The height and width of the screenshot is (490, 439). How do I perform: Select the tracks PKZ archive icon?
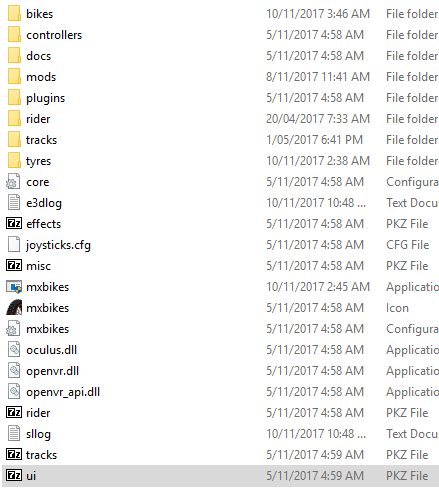[x=14, y=454]
